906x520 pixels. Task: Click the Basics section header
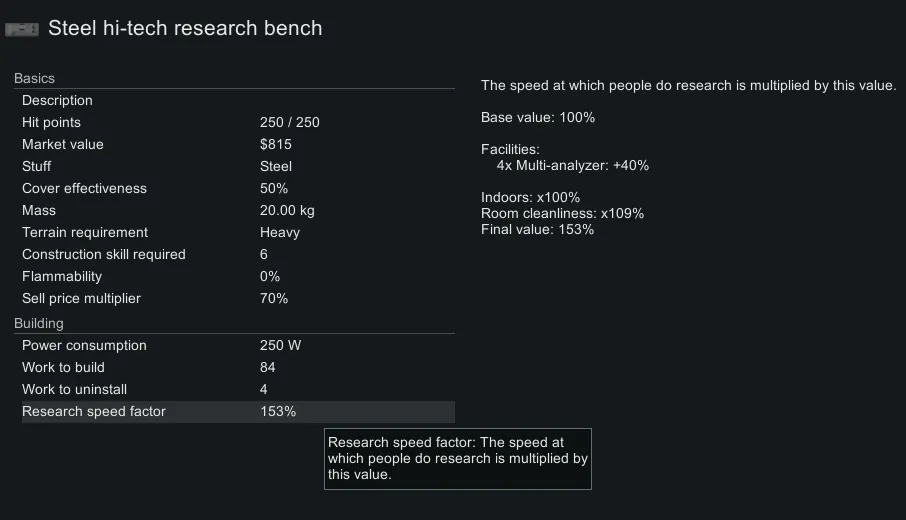tap(35, 78)
